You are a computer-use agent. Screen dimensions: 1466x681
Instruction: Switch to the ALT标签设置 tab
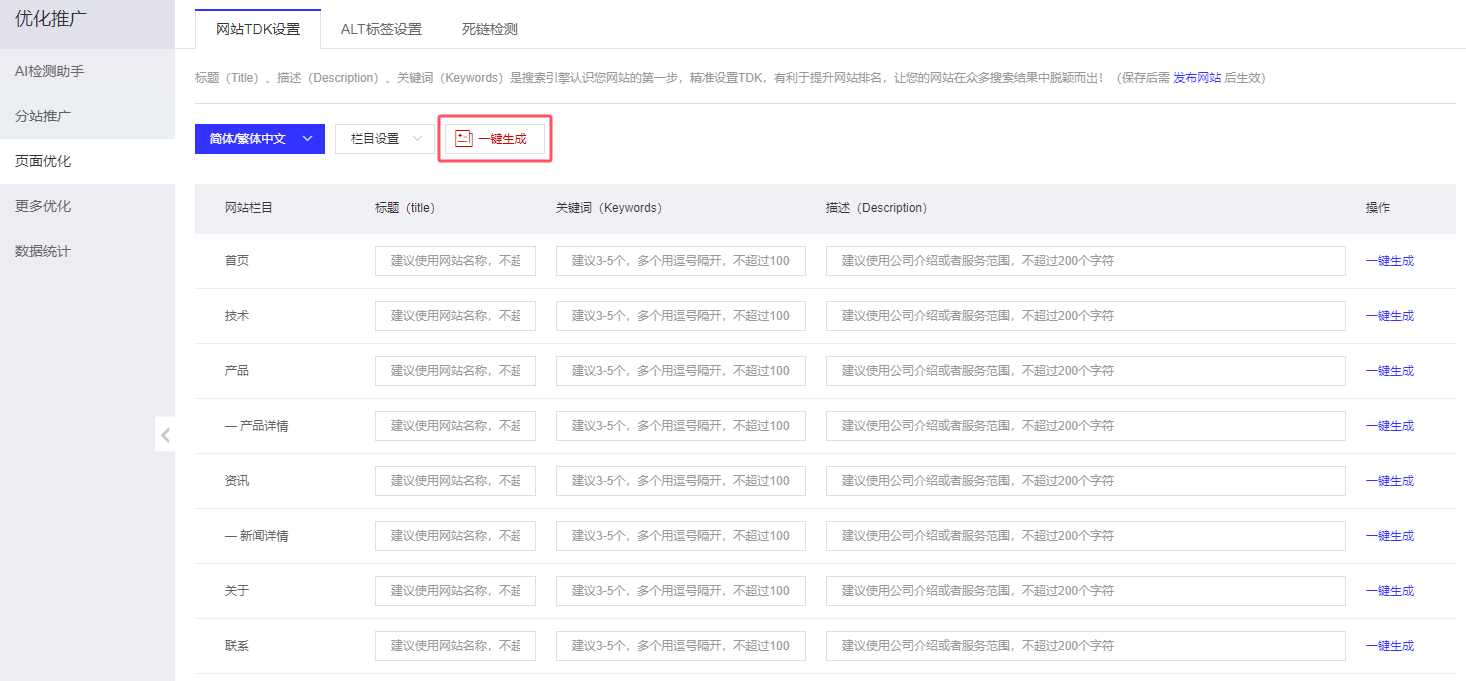coord(381,29)
